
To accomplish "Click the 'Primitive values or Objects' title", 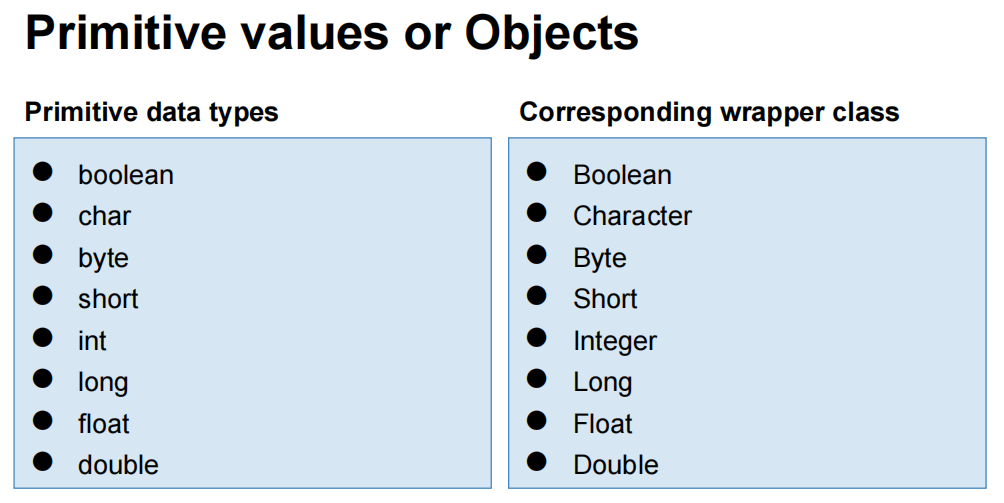I will (332, 34).
